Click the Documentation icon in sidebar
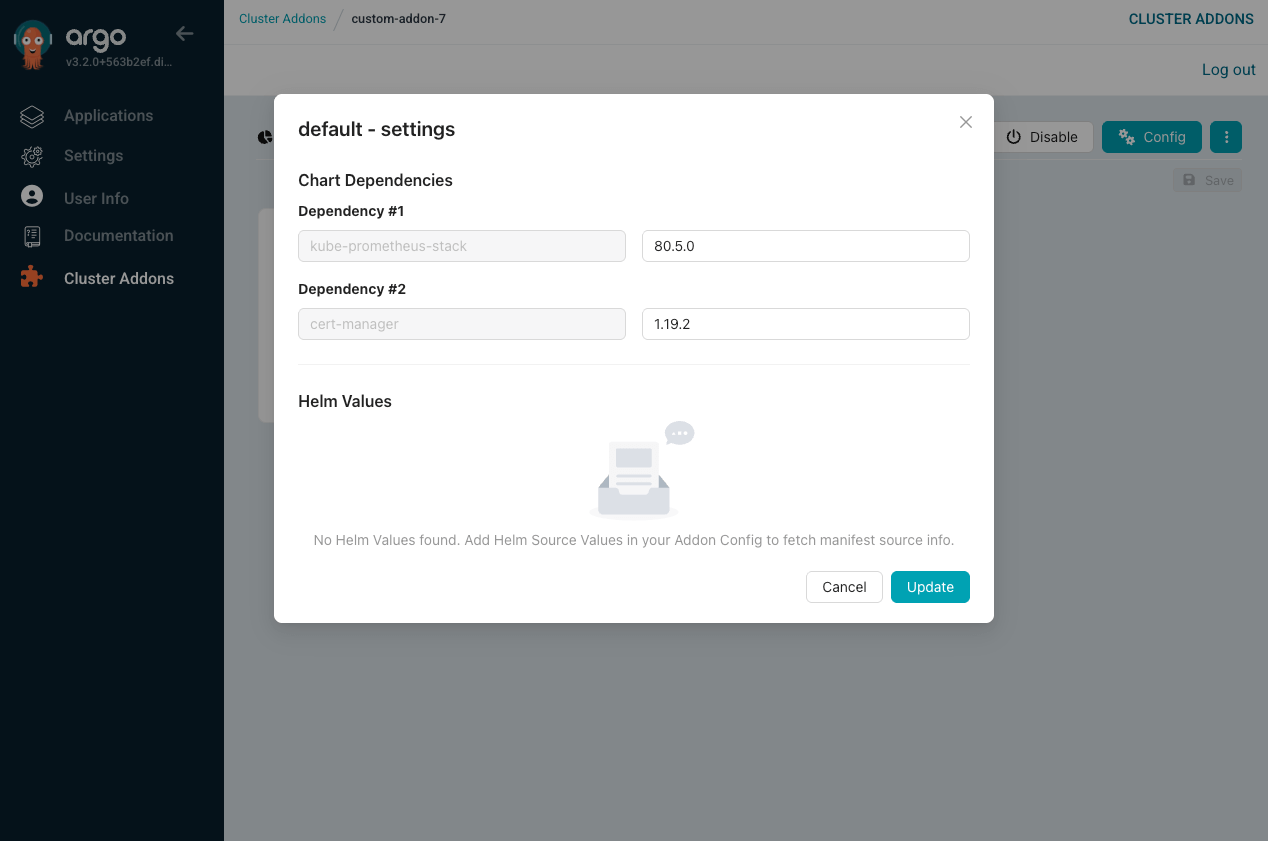Screen dimensions: 1268x841 31,236
